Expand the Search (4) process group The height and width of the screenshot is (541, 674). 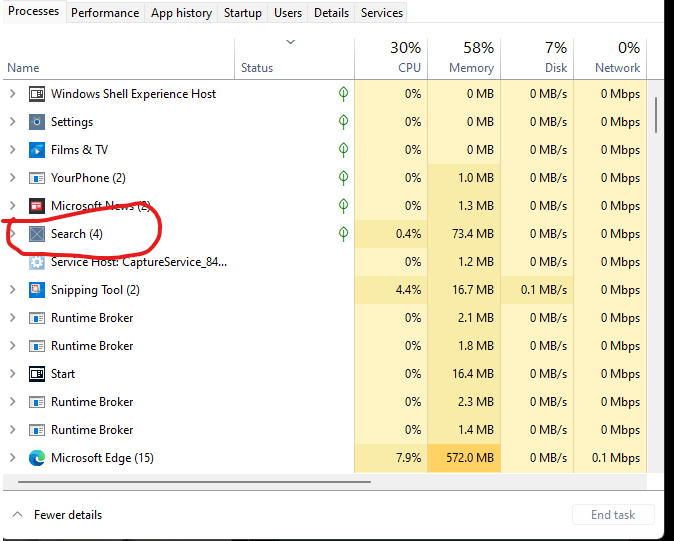point(12,234)
